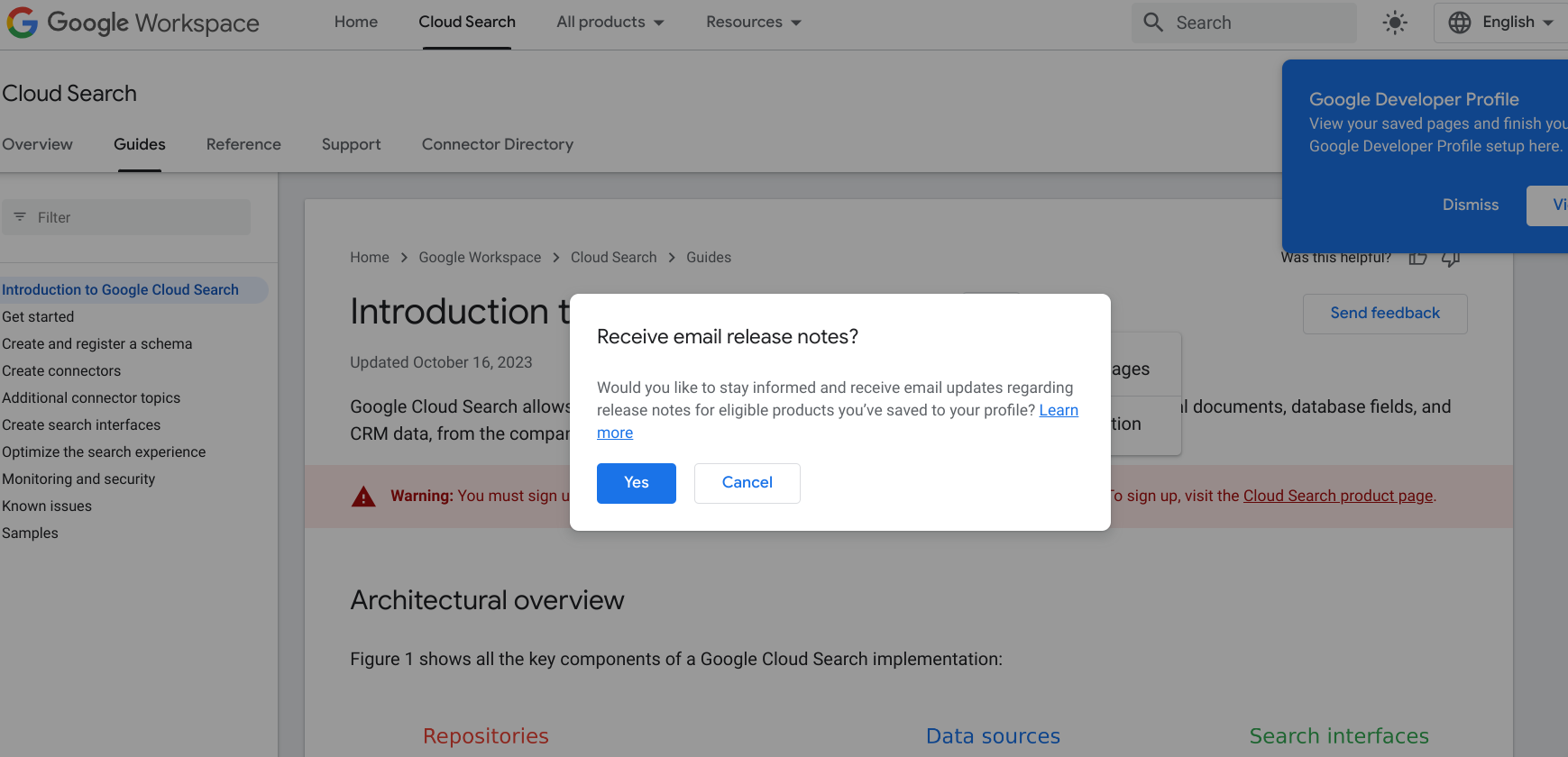Type in the sidebar Filter field
The width and height of the screenshot is (1568, 757).
pos(135,217)
